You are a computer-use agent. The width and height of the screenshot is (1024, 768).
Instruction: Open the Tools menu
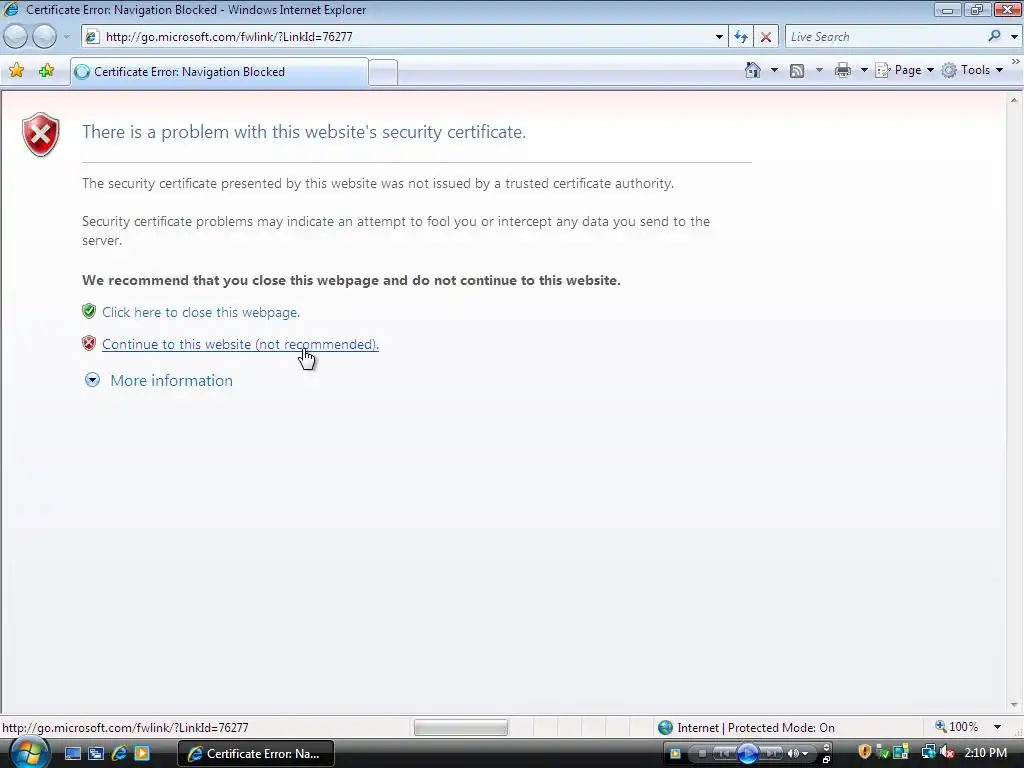[x=972, y=70]
